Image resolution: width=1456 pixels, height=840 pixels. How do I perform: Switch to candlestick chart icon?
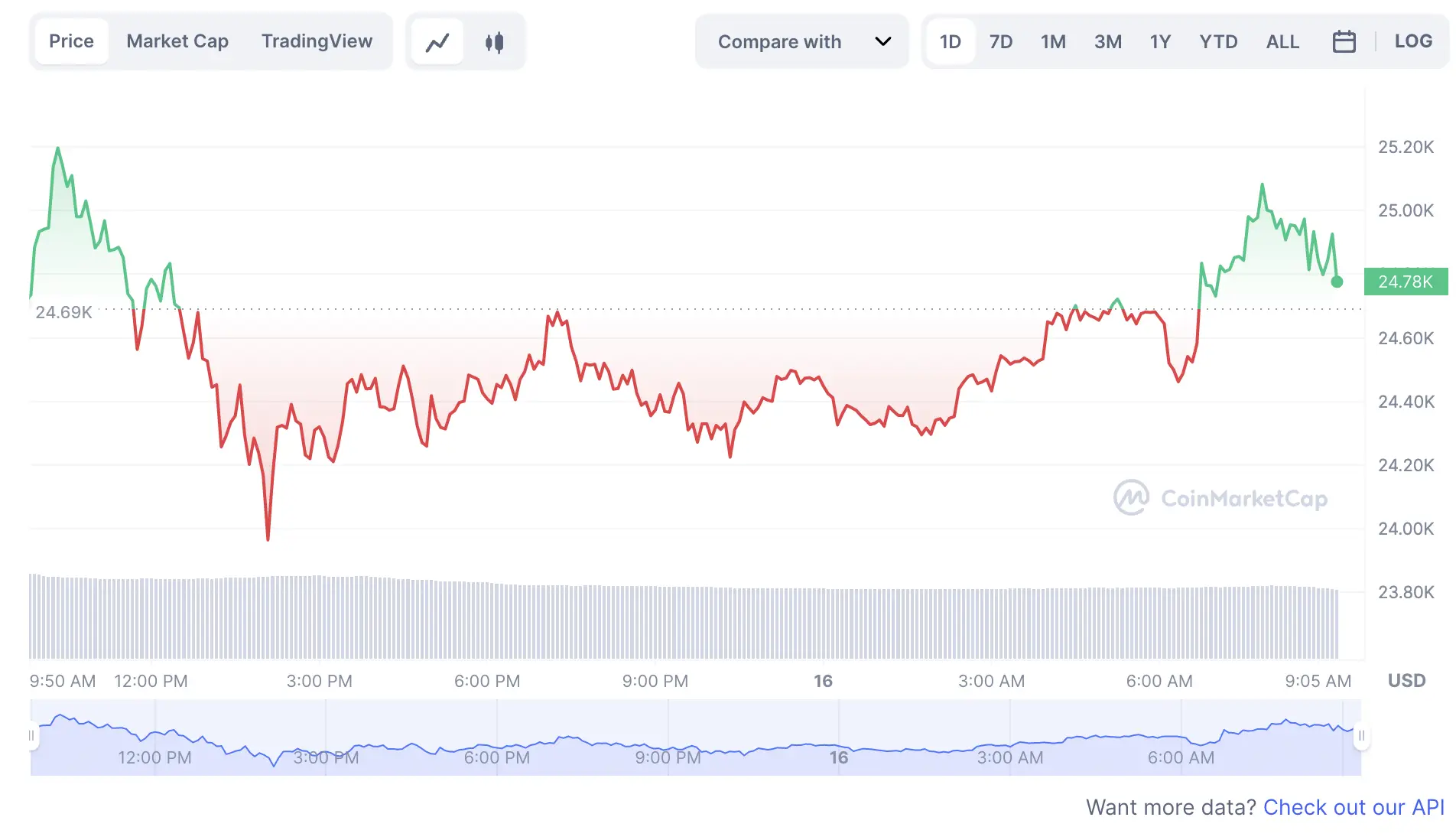[x=495, y=42]
